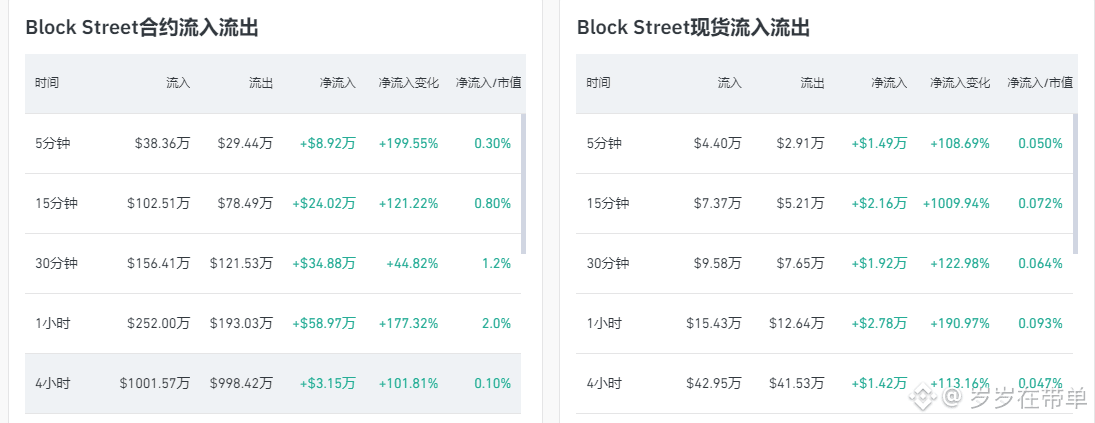Sort spot table by 流出 column header
Viewport: 1095px width, 423px height.
click(x=812, y=83)
